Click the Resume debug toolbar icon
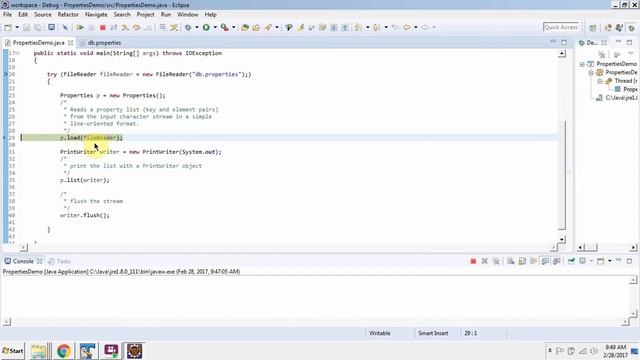The height and width of the screenshot is (360, 640). [x=80, y=27]
